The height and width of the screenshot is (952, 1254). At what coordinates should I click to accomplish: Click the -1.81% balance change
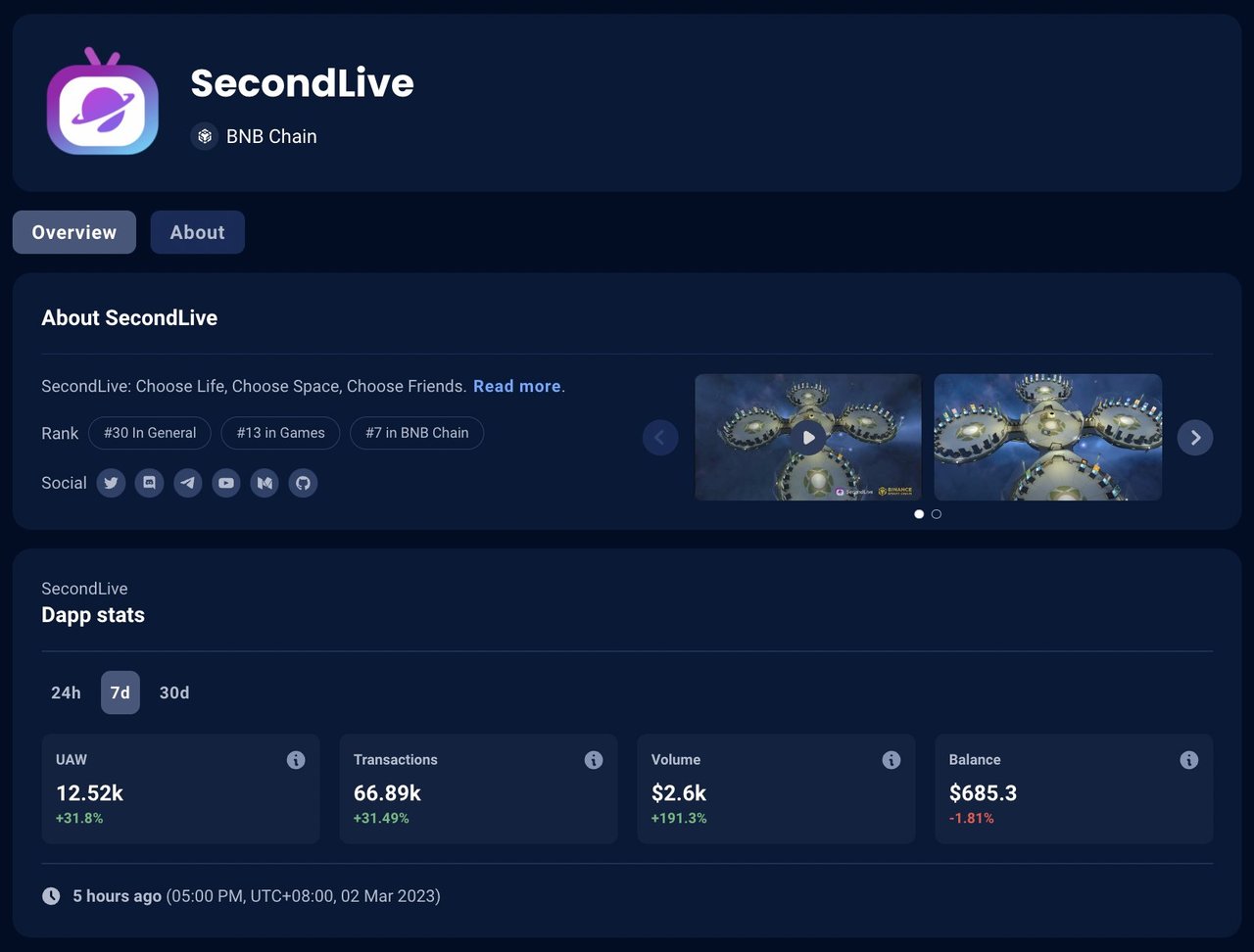[x=972, y=818]
